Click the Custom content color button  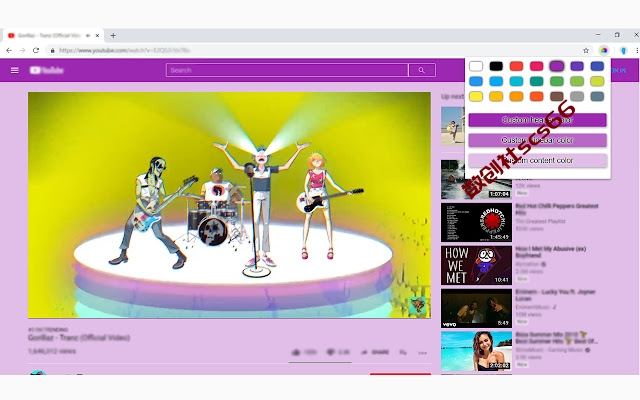click(x=537, y=160)
